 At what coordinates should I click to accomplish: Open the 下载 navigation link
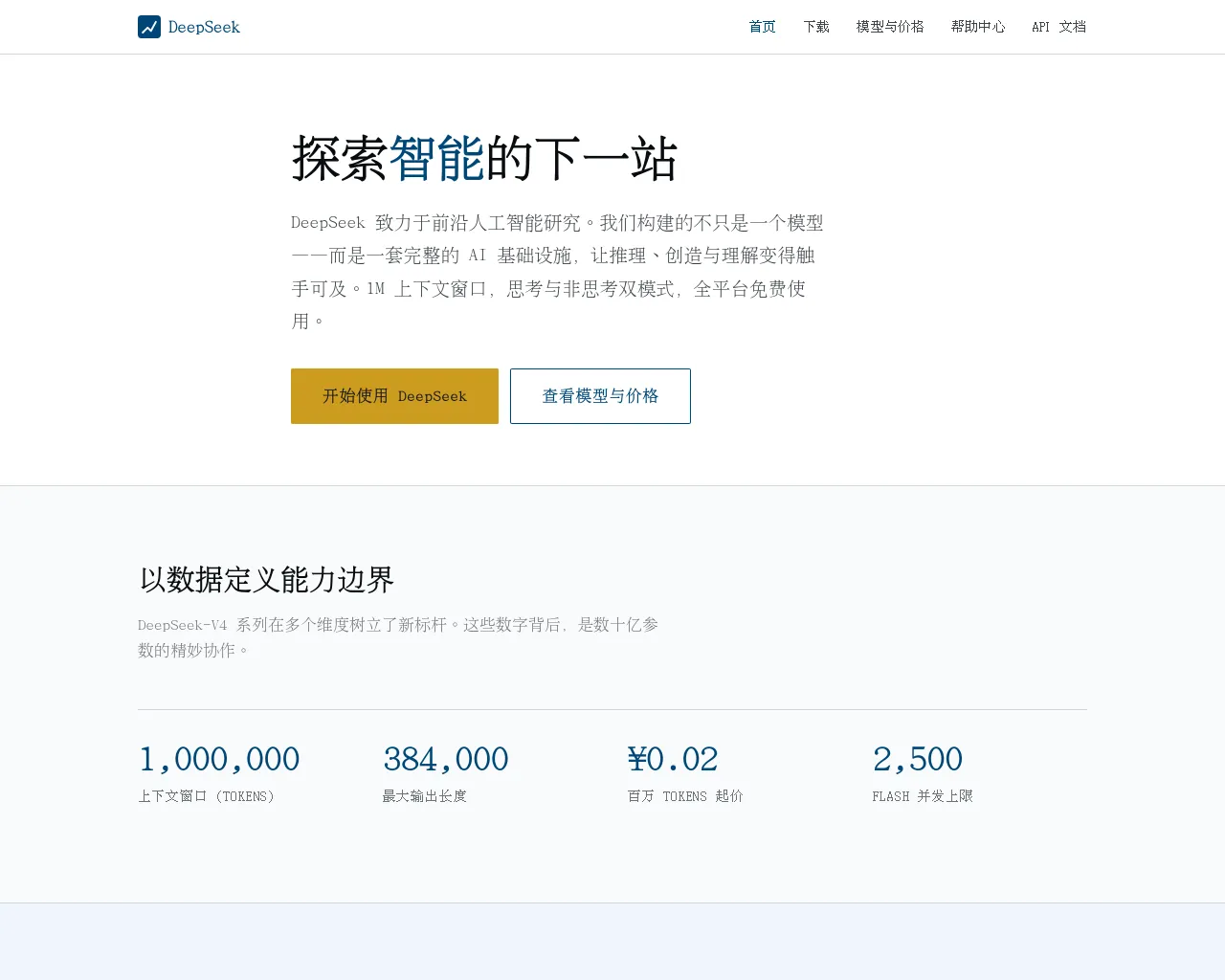click(816, 27)
